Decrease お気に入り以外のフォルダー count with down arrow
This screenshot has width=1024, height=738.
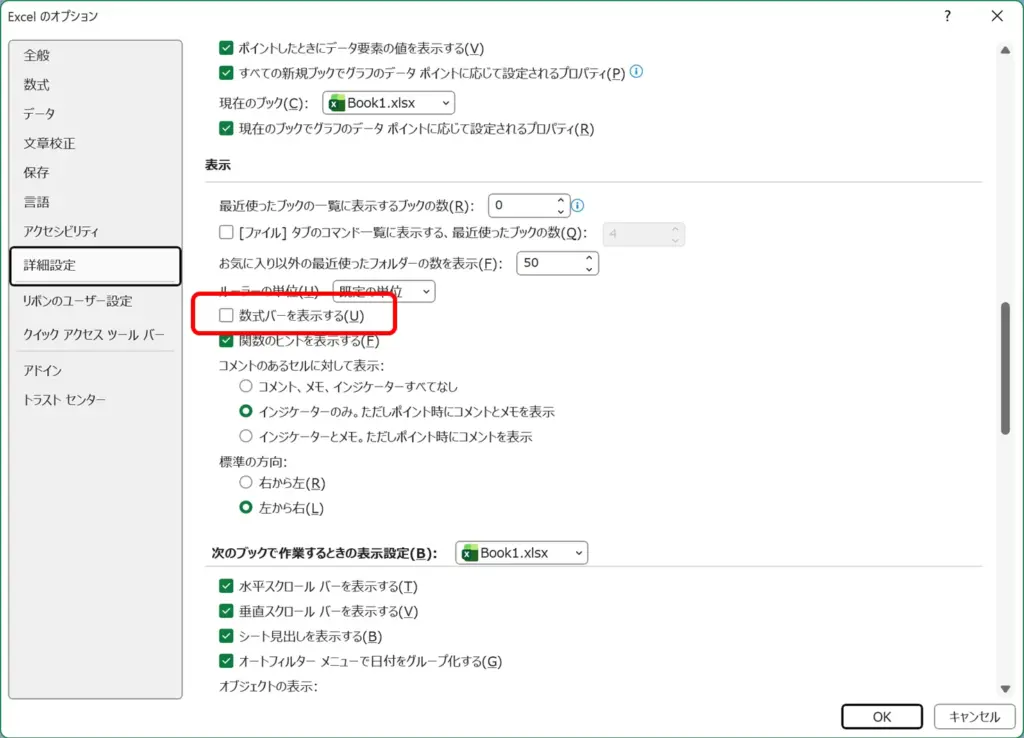[x=589, y=269]
